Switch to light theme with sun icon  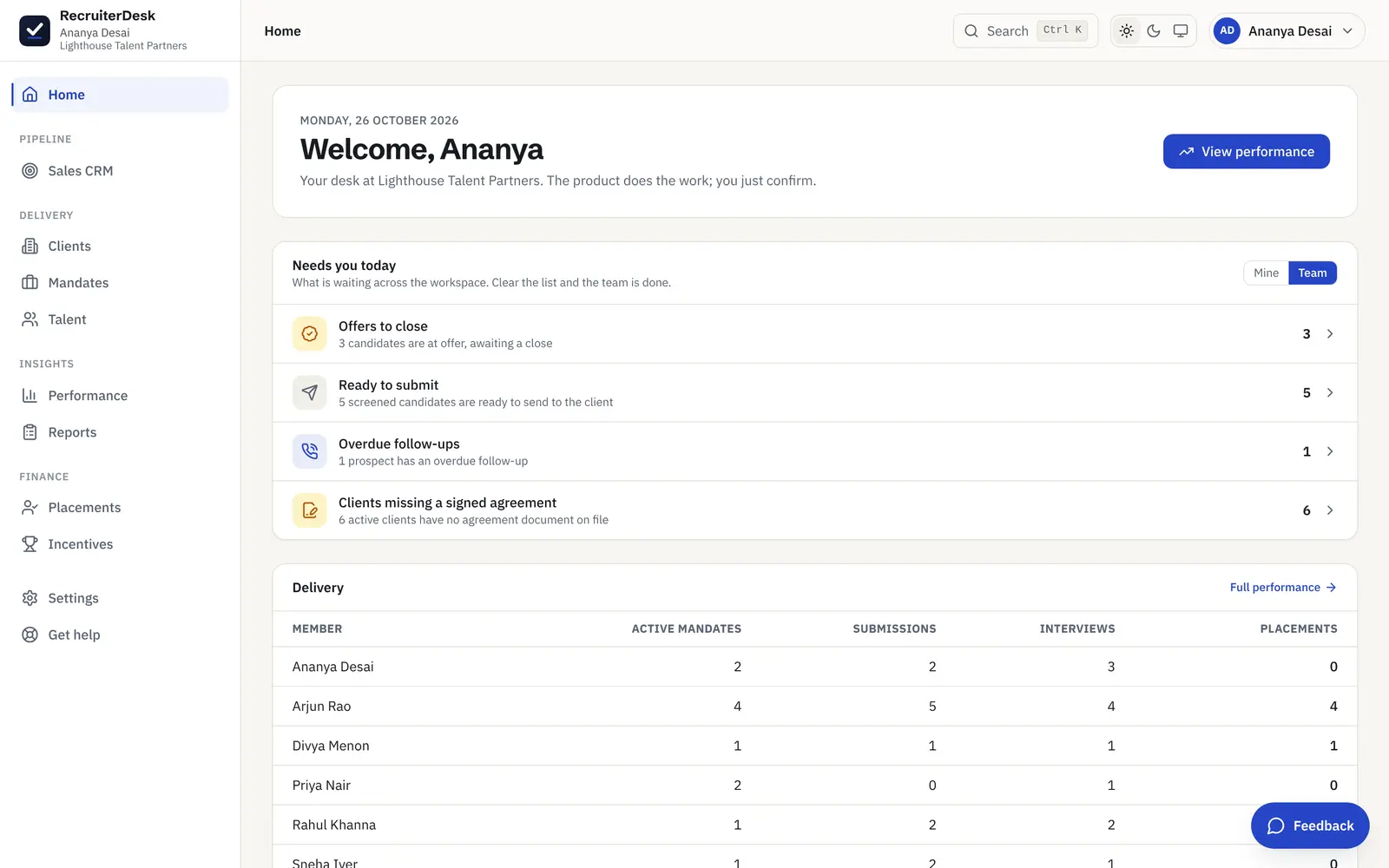point(1127,30)
